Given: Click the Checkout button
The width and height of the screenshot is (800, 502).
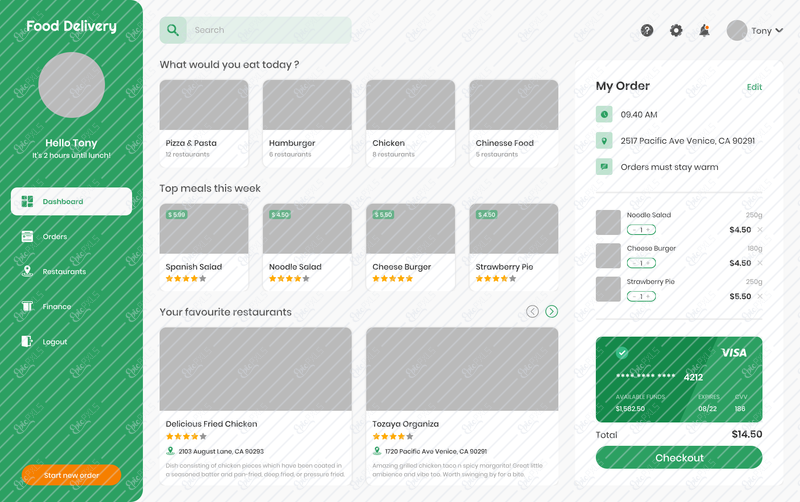Looking at the screenshot, I should click(x=679, y=458).
